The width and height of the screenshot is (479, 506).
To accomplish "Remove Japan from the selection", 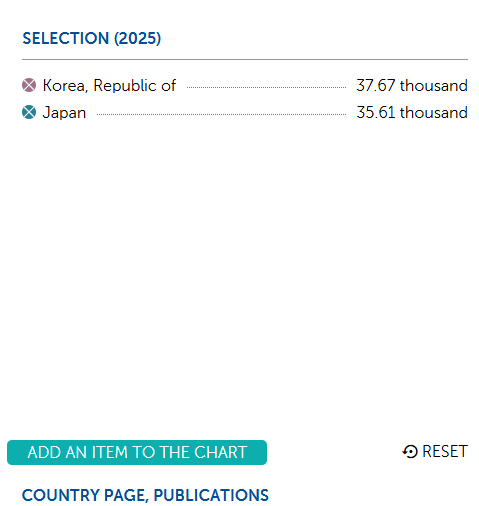I will [x=29, y=112].
